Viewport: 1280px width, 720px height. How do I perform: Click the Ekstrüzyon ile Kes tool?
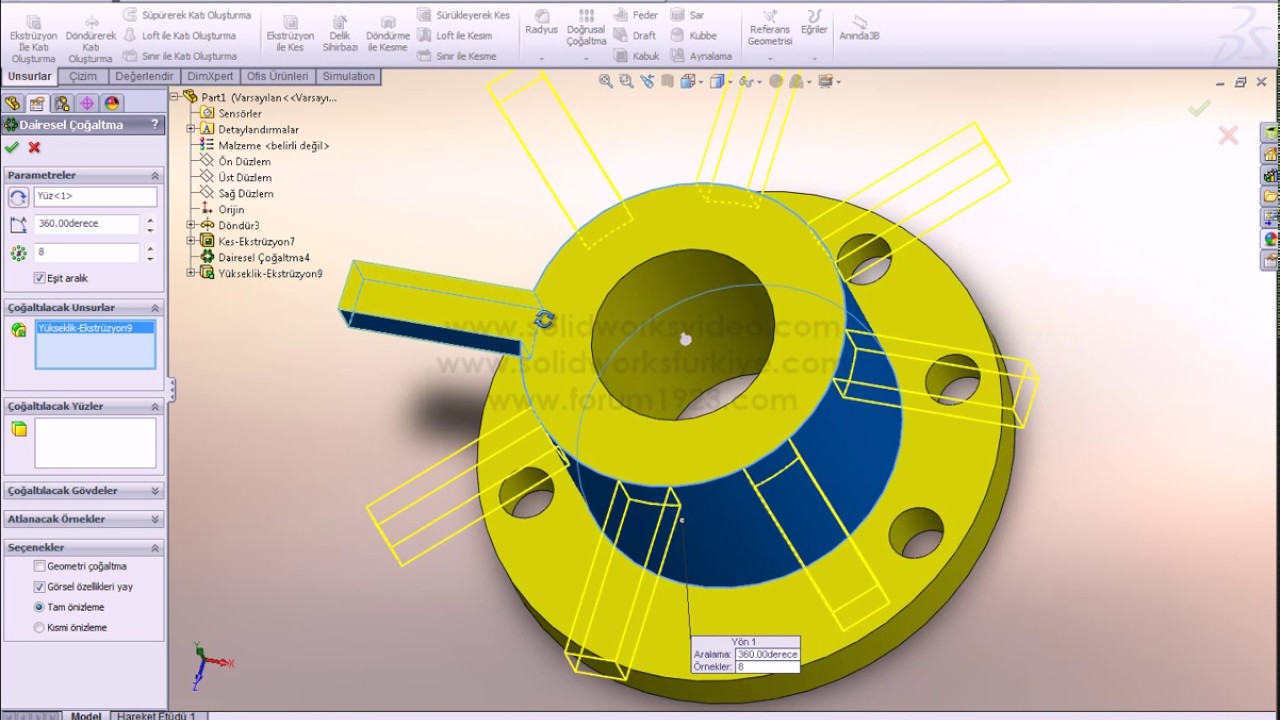pos(290,34)
